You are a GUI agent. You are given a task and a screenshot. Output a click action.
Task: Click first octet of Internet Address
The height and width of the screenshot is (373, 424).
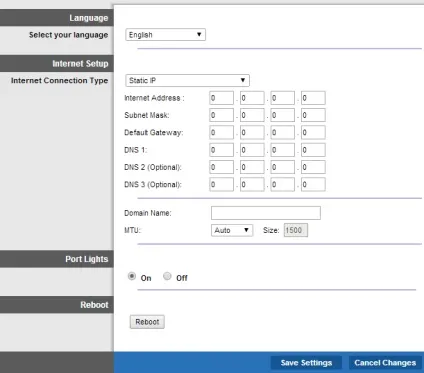click(x=222, y=98)
